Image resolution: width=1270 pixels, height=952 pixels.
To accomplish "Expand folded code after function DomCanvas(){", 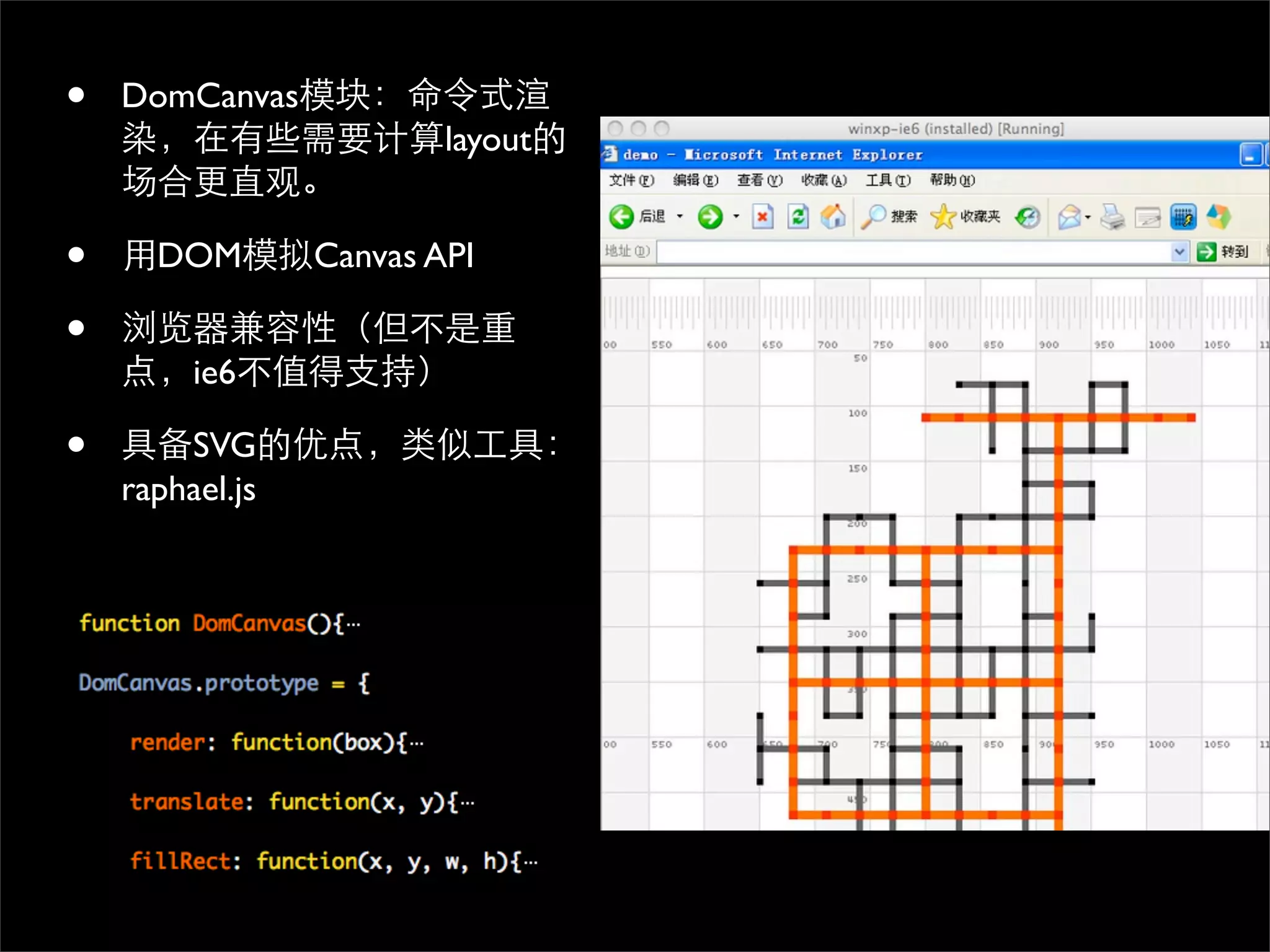I will click(x=353, y=624).
